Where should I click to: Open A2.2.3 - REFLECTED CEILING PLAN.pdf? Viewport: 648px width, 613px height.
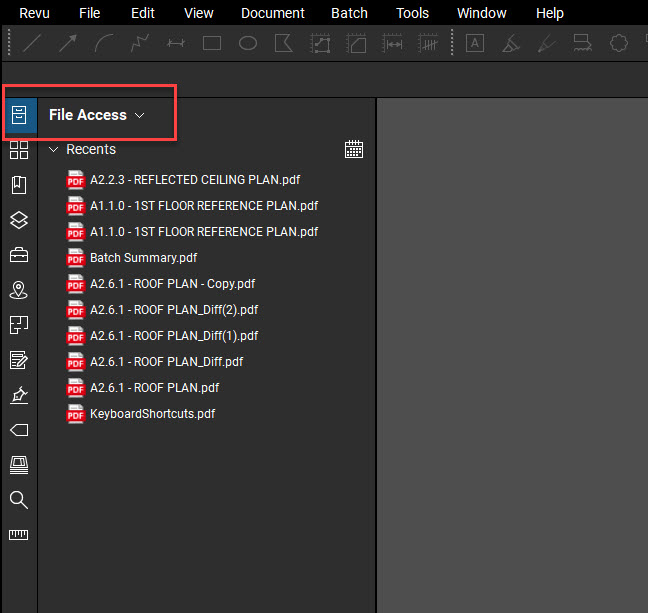click(x=183, y=180)
